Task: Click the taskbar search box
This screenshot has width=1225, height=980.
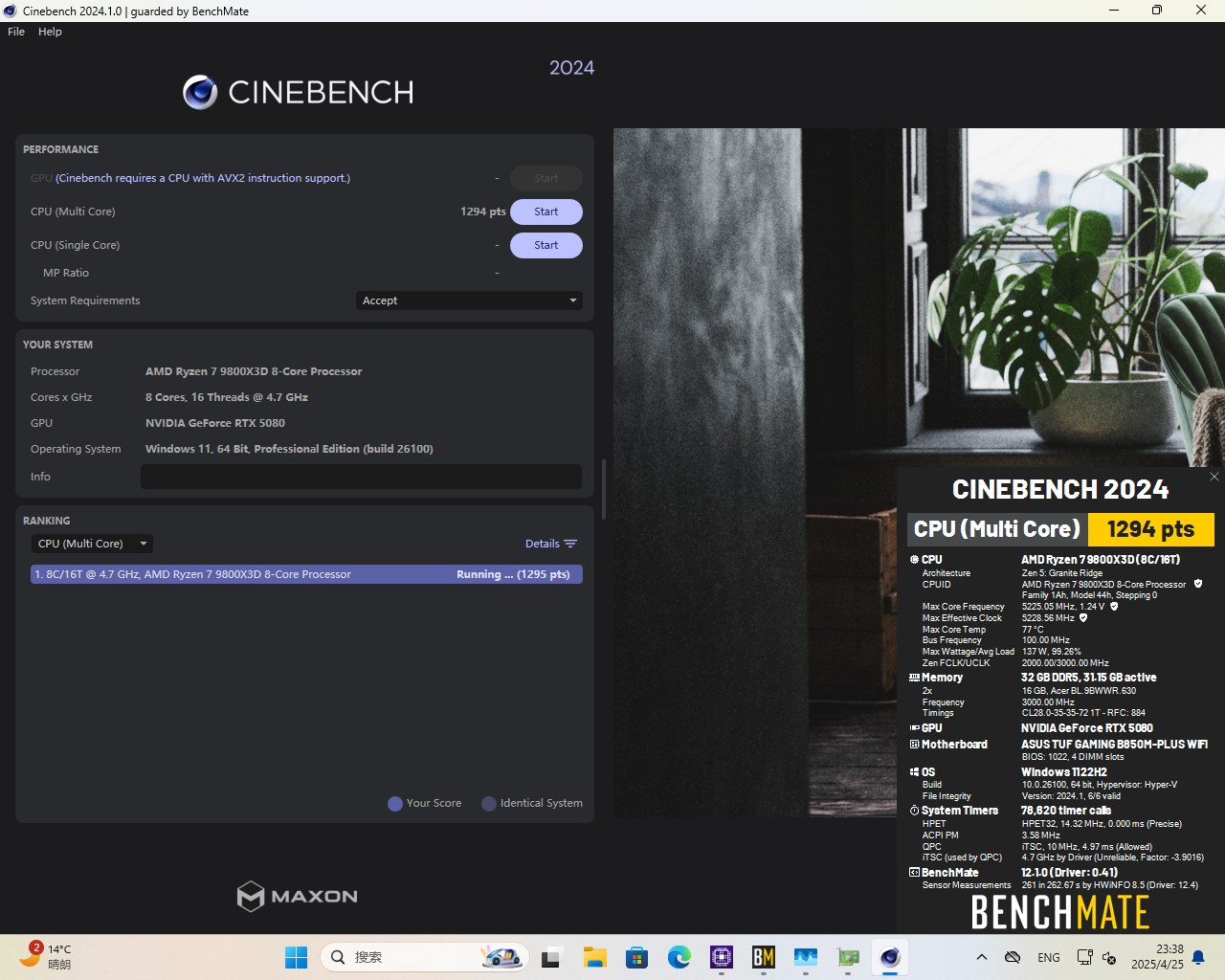Action: 424,957
